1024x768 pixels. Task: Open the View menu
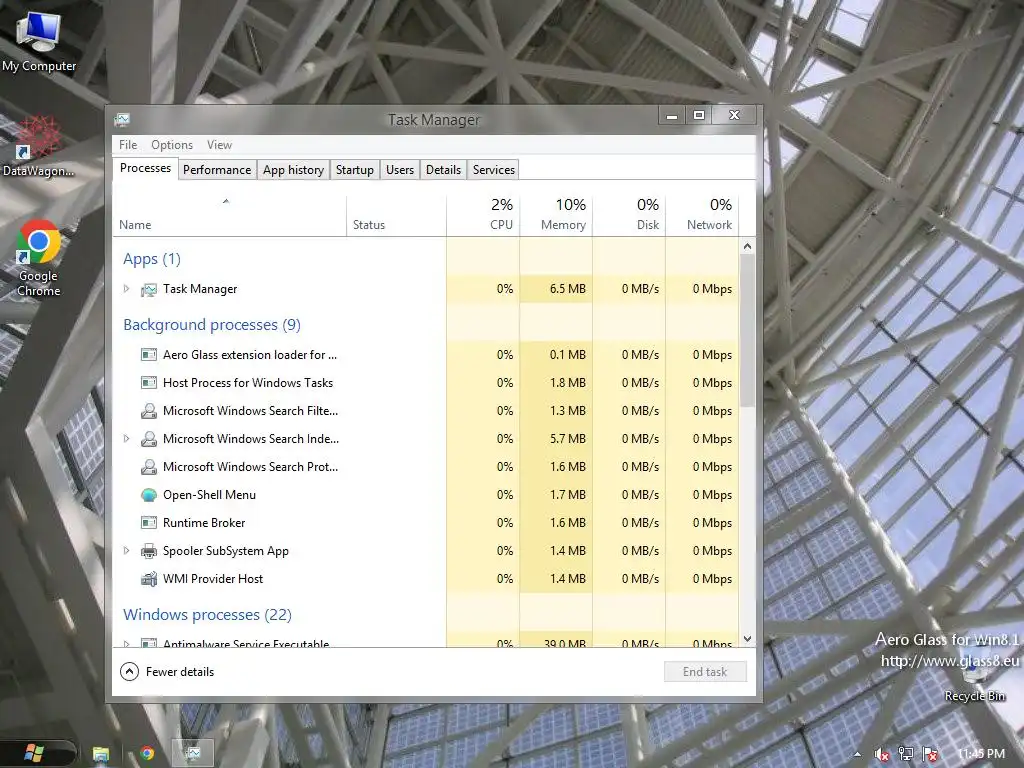[x=219, y=145]
